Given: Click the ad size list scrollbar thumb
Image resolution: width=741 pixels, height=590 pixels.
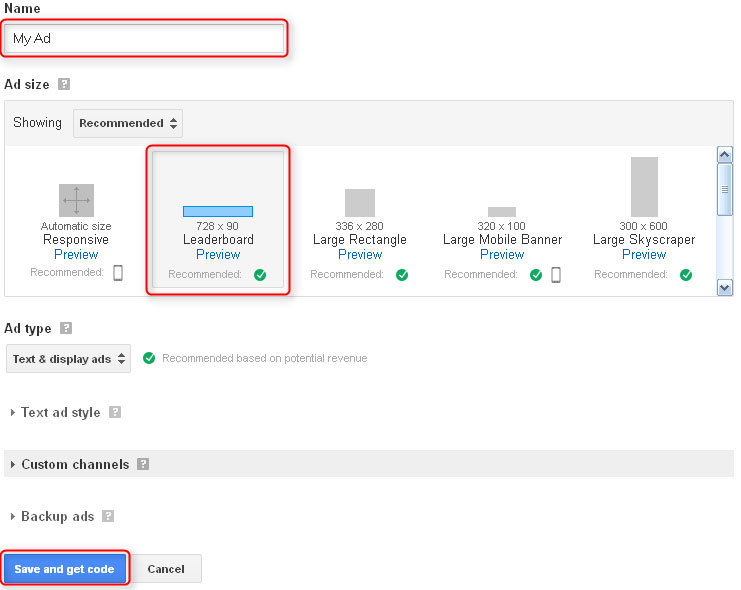Looking at the screenshot, I should 724,190.
